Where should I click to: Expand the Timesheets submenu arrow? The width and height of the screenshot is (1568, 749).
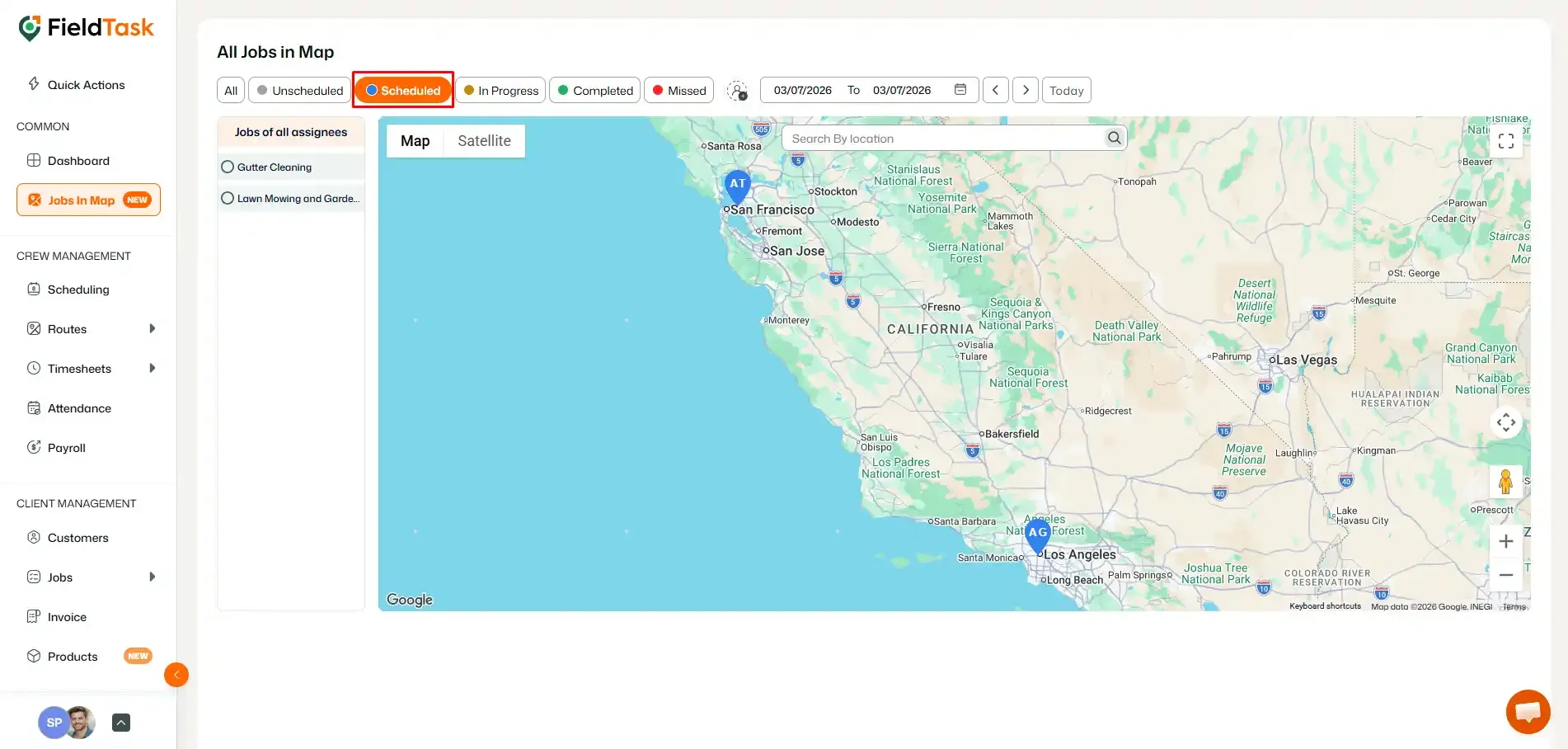point(152,368)
